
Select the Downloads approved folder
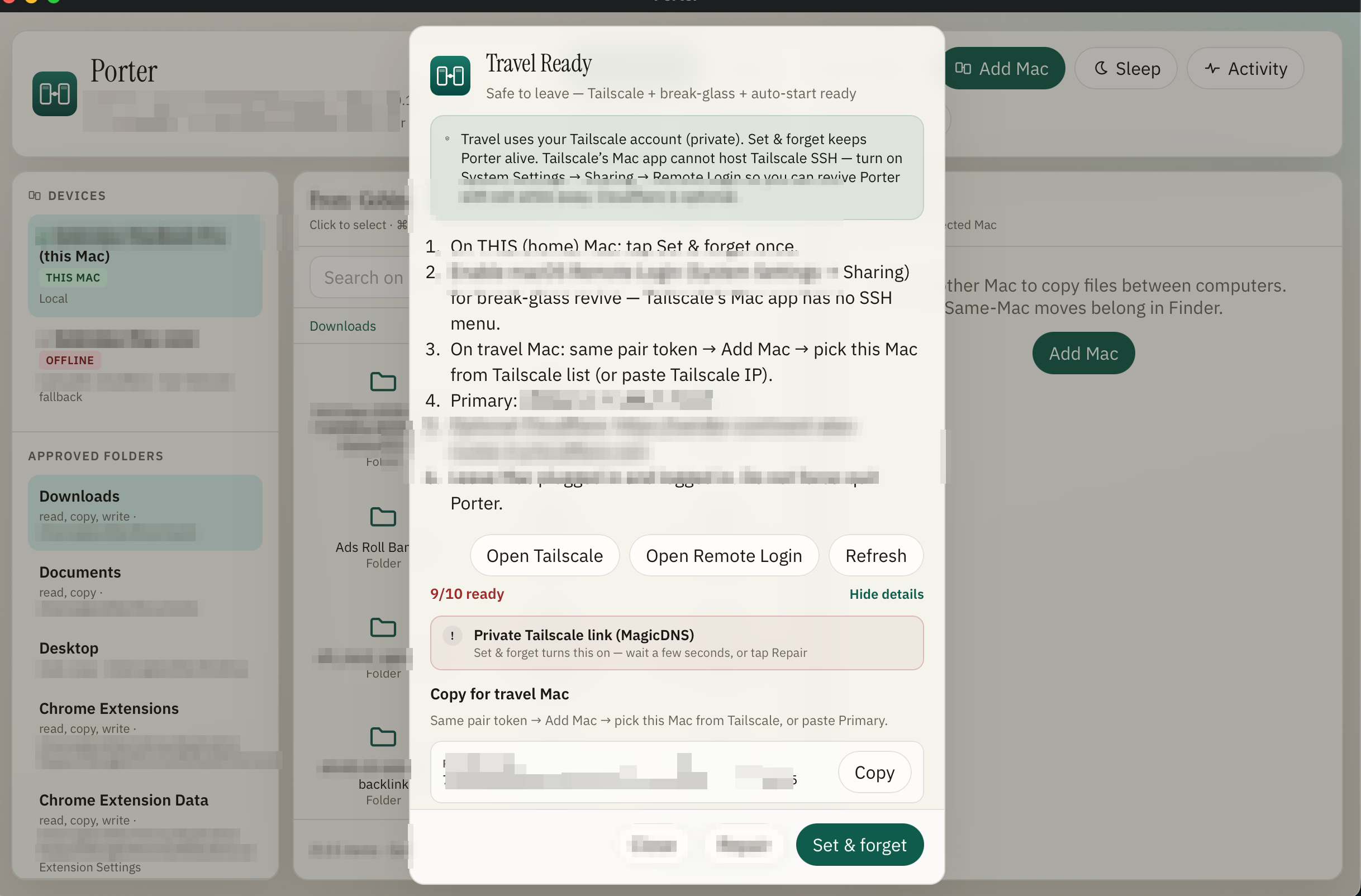point(145,512)
